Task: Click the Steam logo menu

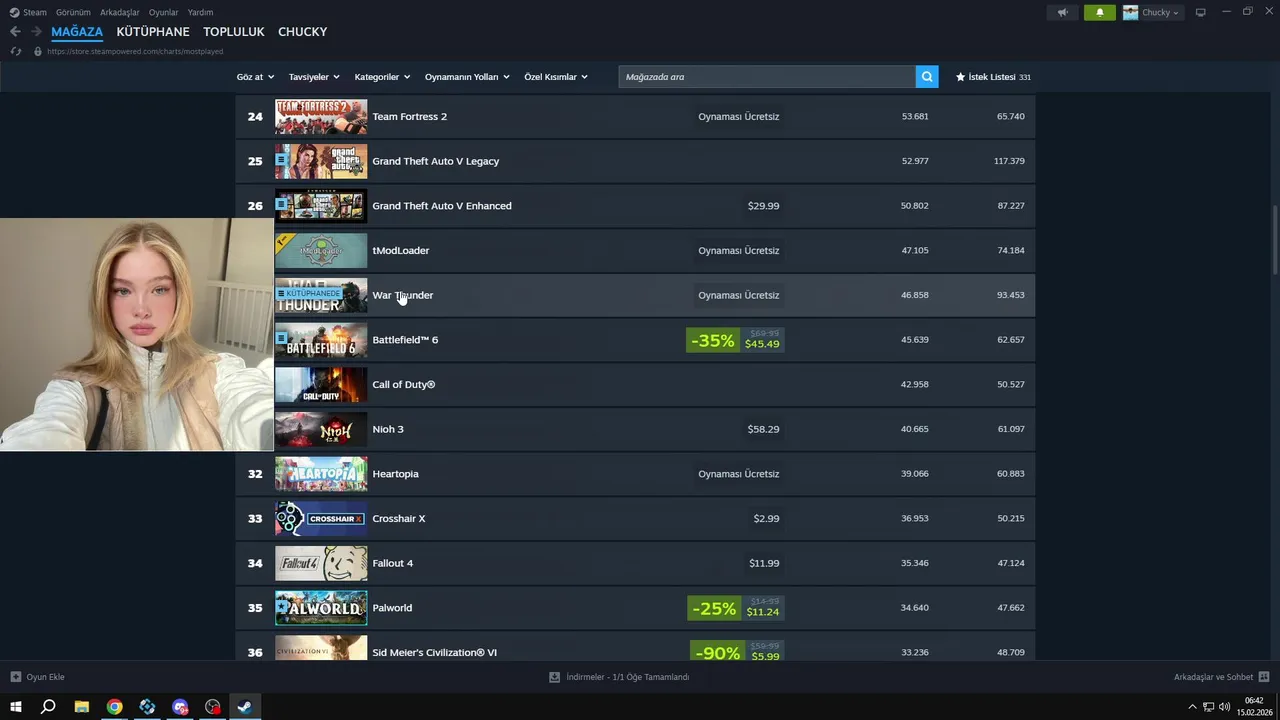Action: pos(14,12)
